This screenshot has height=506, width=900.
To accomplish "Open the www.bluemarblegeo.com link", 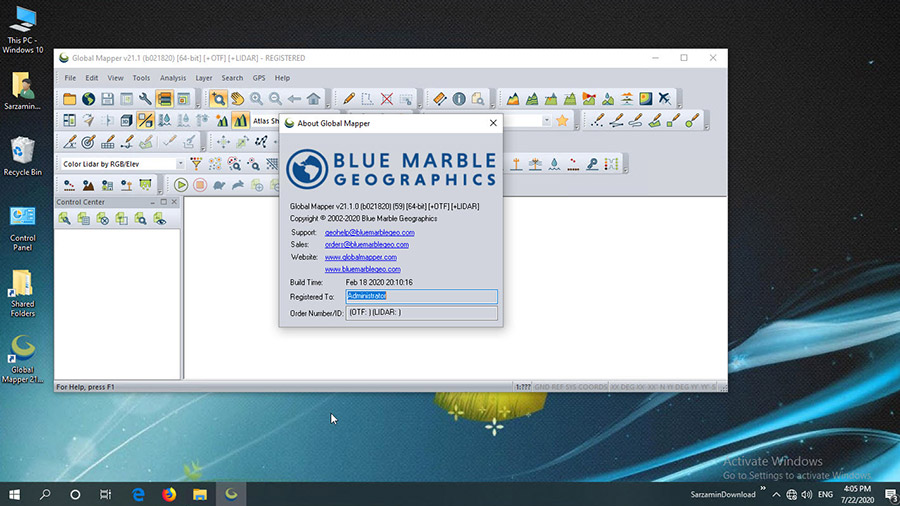I will [x=363, y=269].
